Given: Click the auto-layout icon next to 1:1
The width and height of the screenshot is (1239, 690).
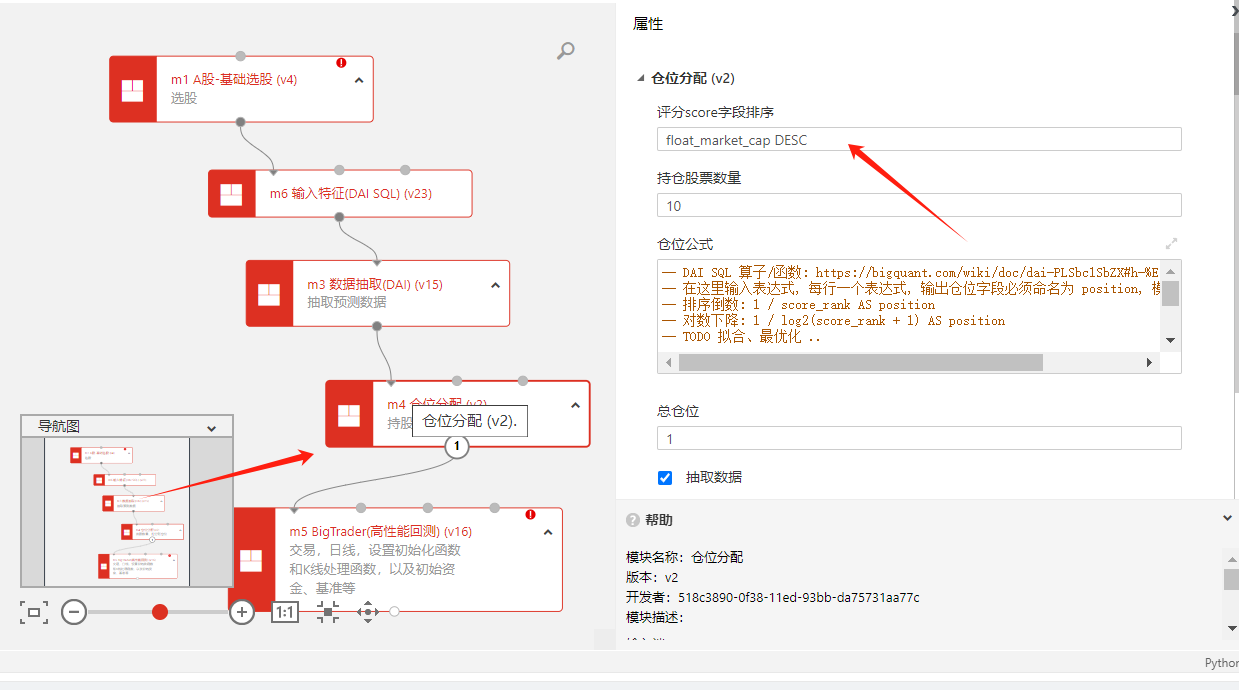Looking at the screenshot, I should pos(327,612).
